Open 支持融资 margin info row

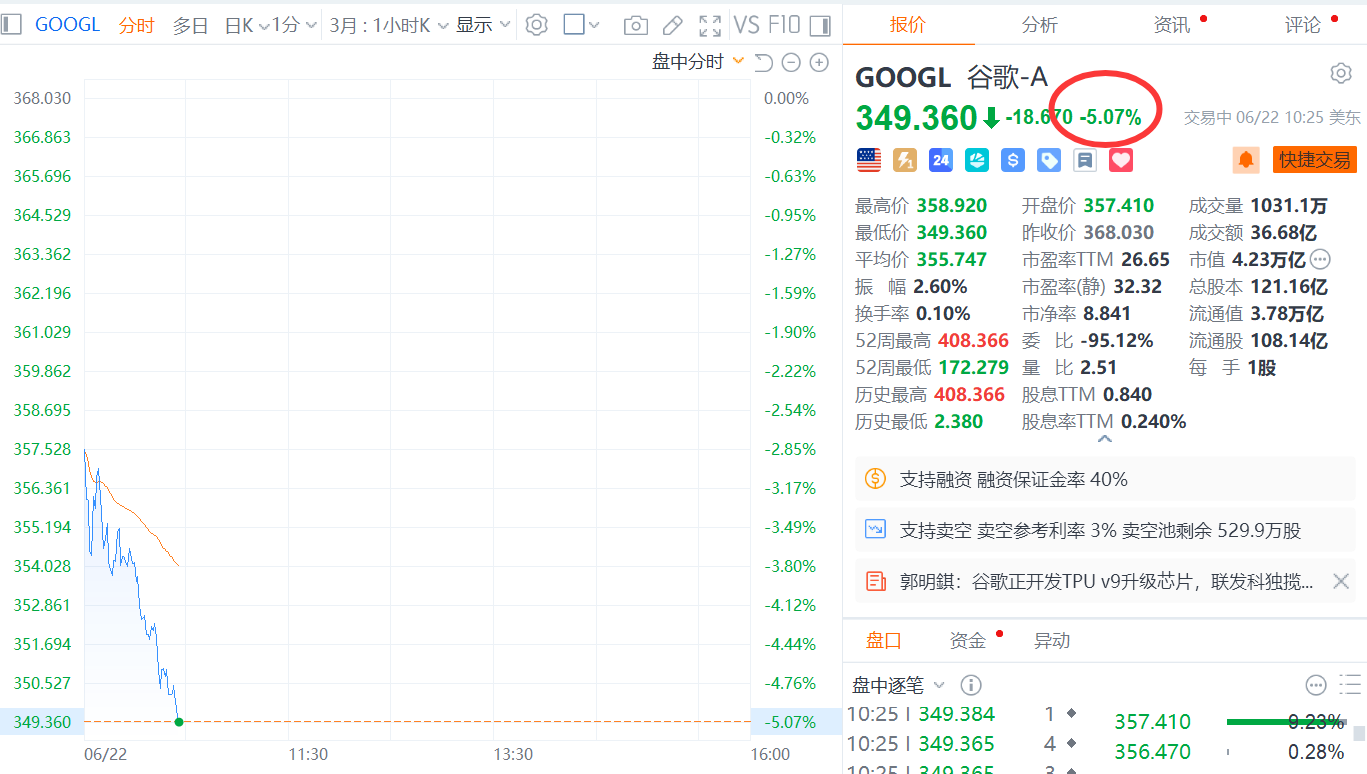coord(1105,479)
